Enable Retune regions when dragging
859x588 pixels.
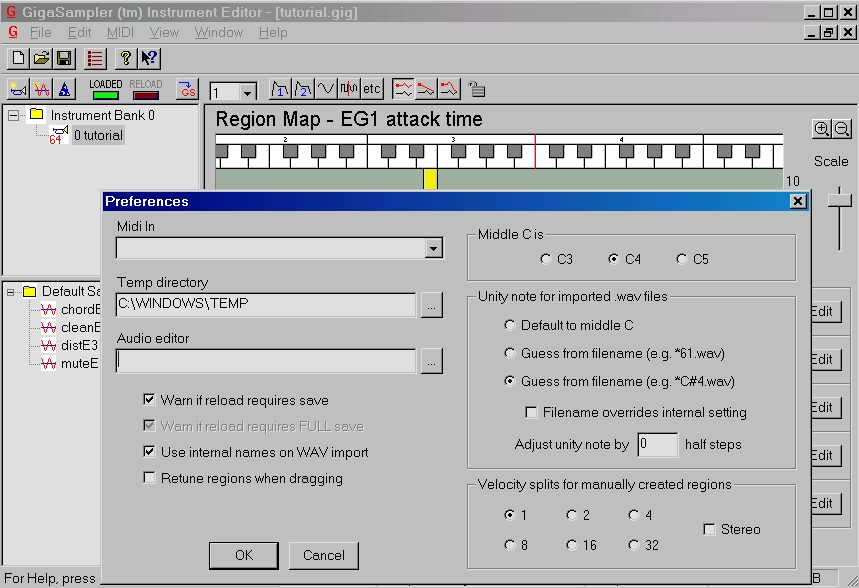(x=149, y=477)
